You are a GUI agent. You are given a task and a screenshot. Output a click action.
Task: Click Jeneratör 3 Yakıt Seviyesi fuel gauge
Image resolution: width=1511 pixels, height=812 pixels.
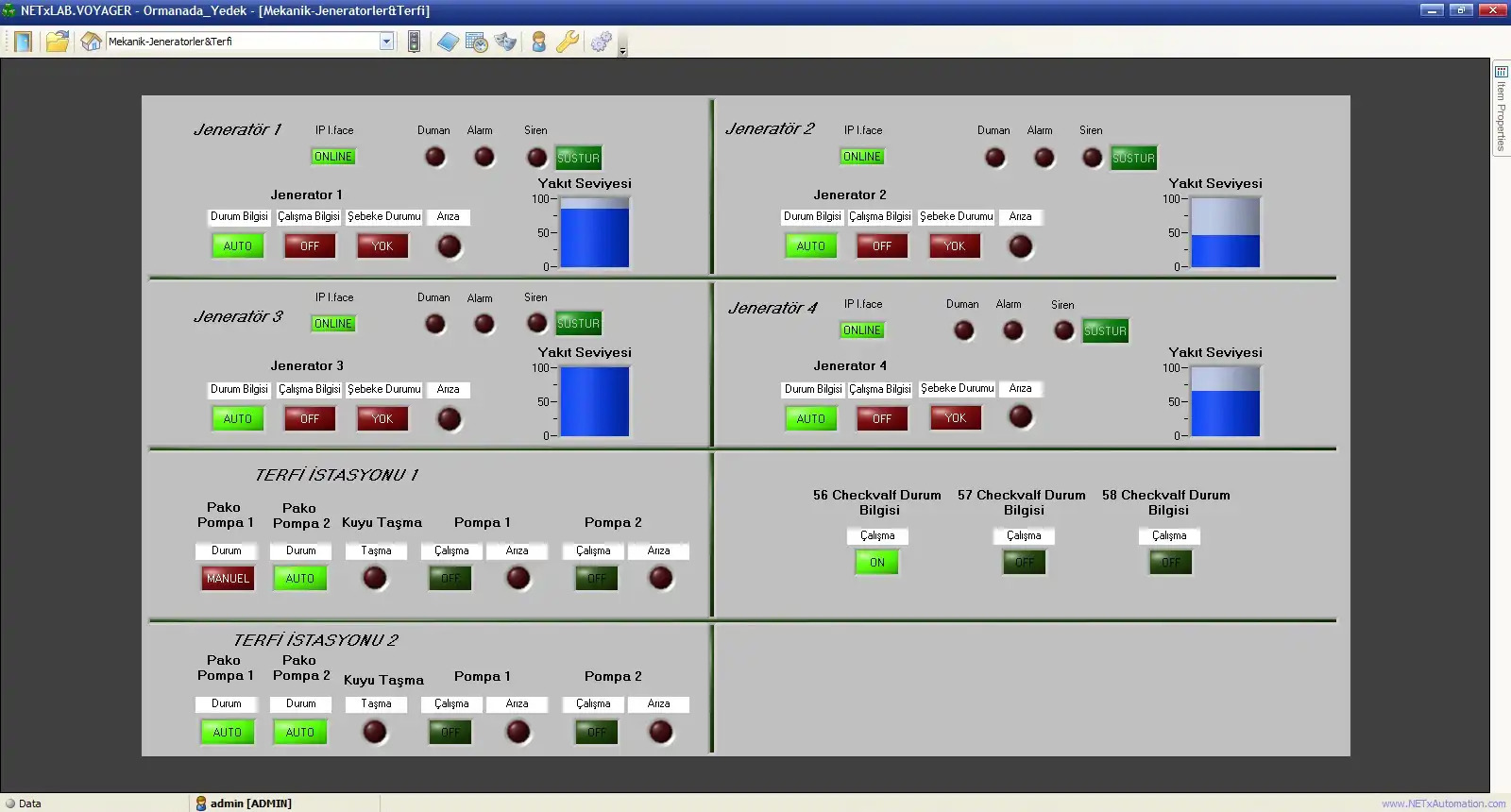tap(595, 402)
